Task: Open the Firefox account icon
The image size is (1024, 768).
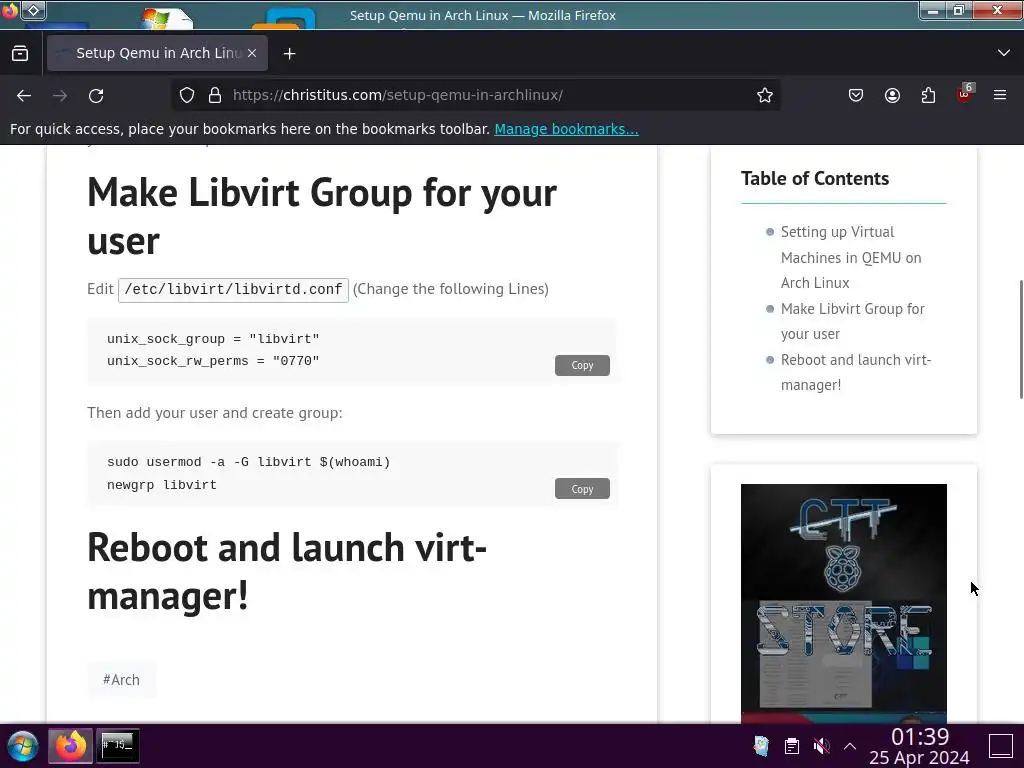Action: coord(892,95)
